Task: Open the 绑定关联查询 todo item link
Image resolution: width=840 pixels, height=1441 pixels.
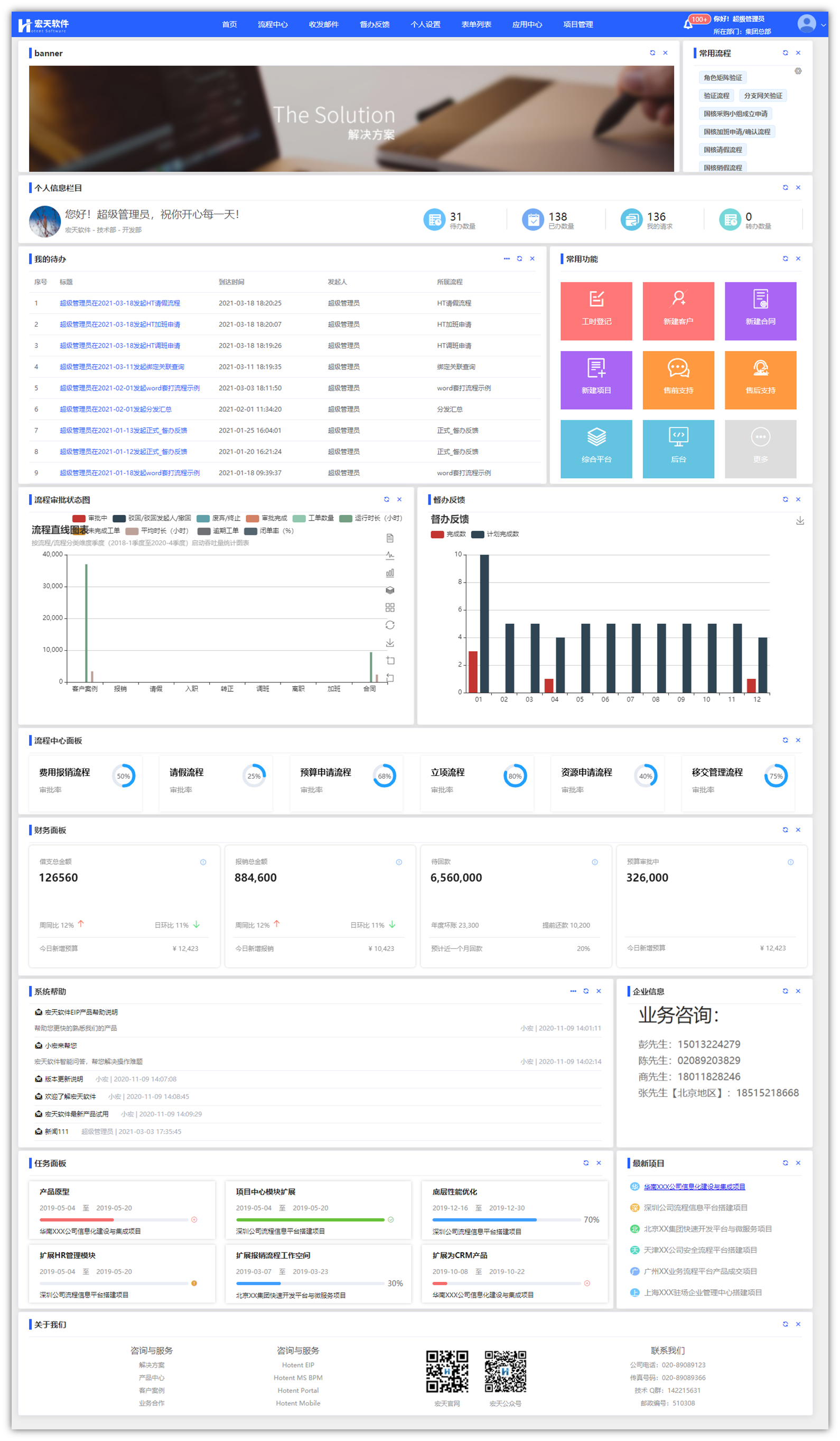Action: 122,366
